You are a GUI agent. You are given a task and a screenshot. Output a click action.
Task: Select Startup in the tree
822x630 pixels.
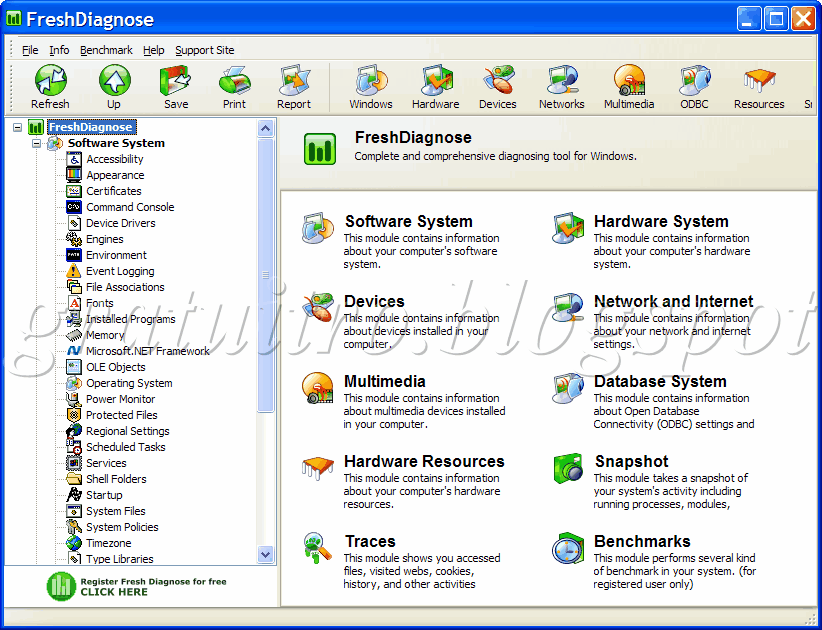[104, 495]
